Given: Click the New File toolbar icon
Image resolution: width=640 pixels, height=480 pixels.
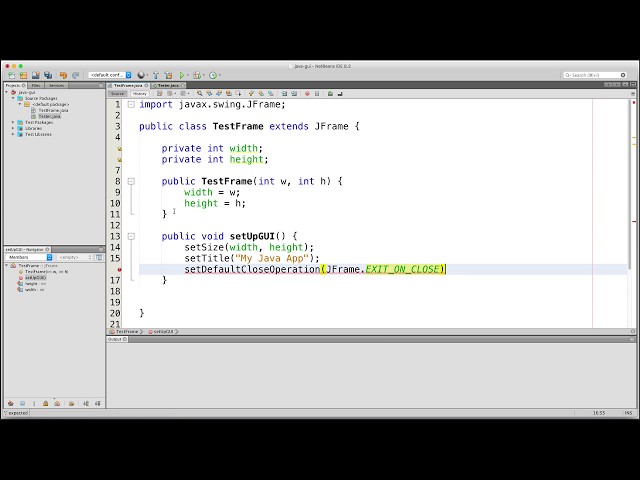Looking at the screenshot, I should click(11, 76).
